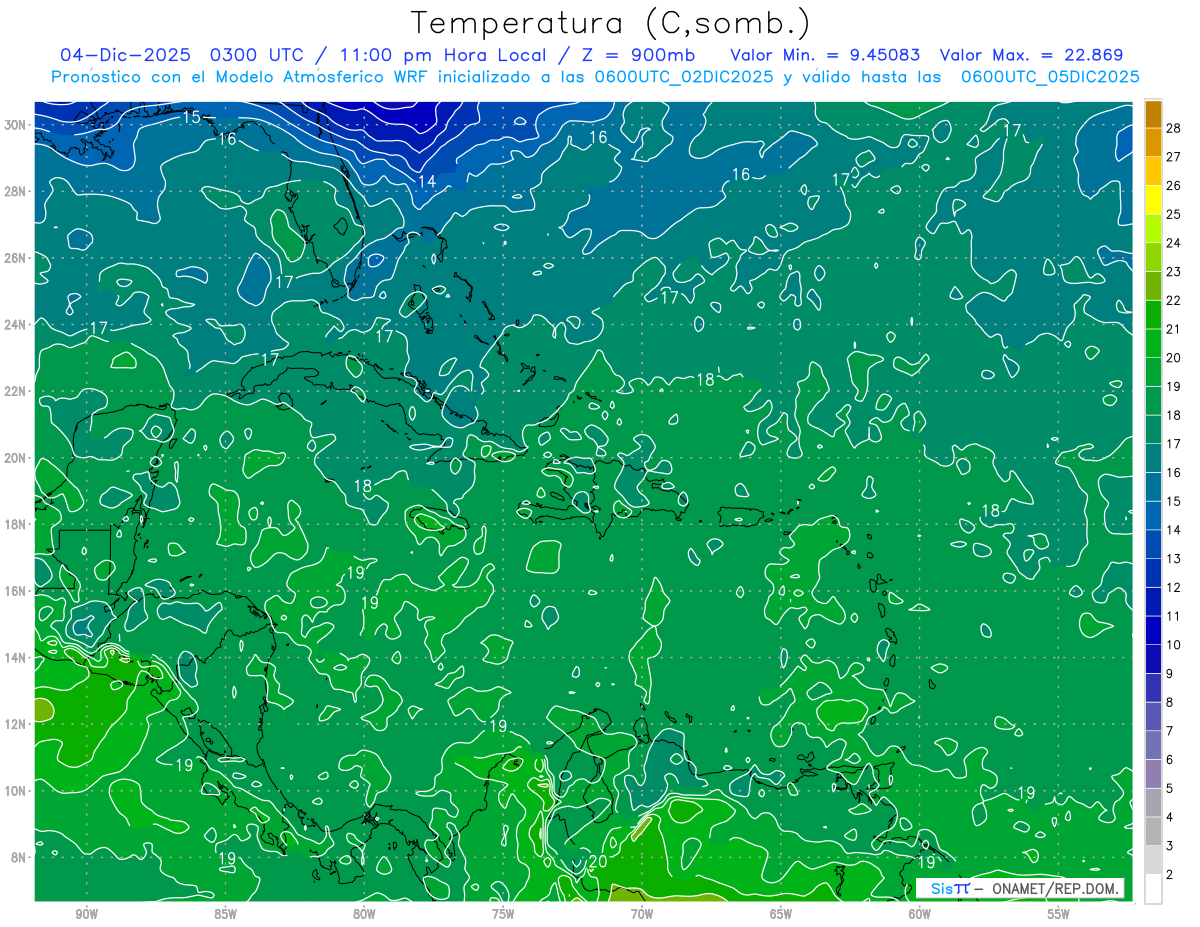This screenshot has width=1200, height=927.
Task: Click the "25" label on the color scale
Action: 1174,214
